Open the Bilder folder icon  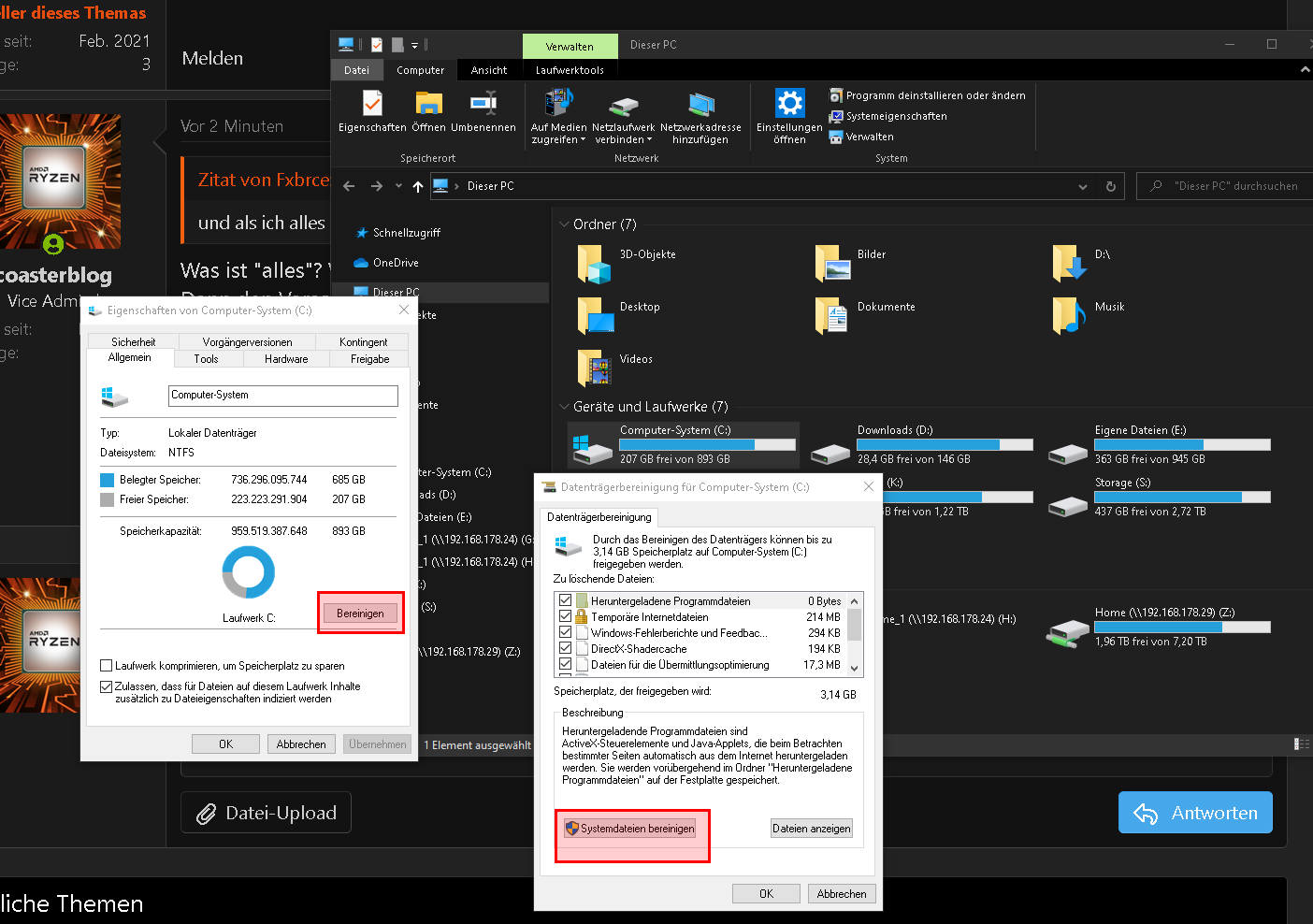click(832, 264)
